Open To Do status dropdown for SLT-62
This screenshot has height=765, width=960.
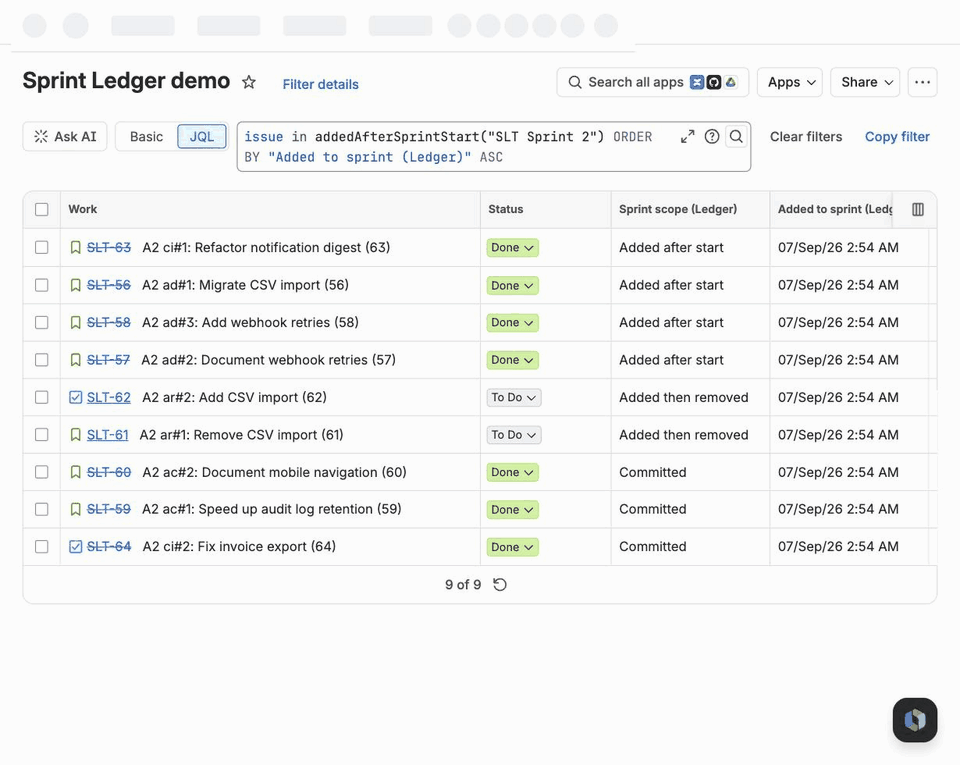(x=514, y=397)
